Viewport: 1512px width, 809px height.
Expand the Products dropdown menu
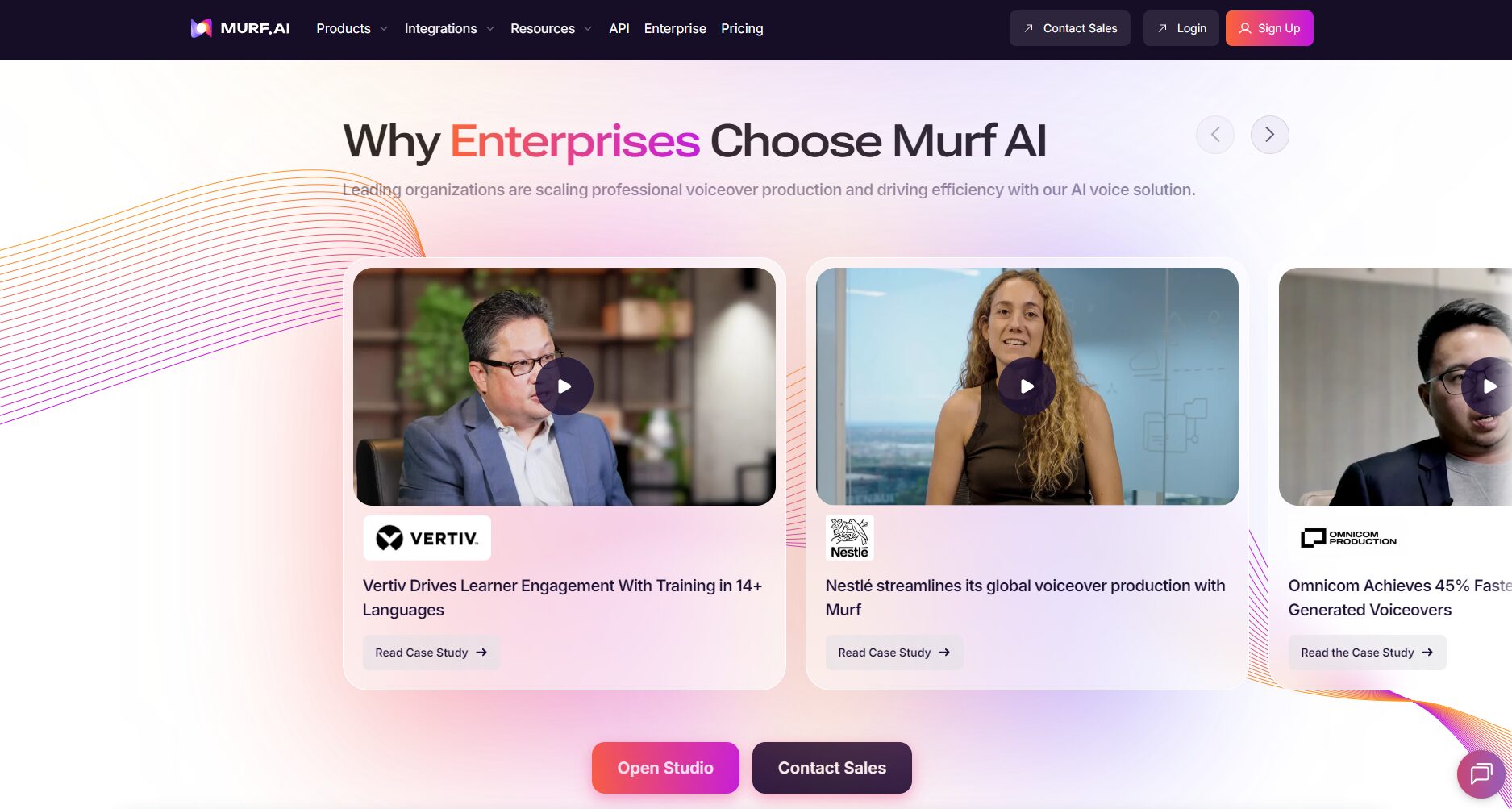[x=352, y=28]
